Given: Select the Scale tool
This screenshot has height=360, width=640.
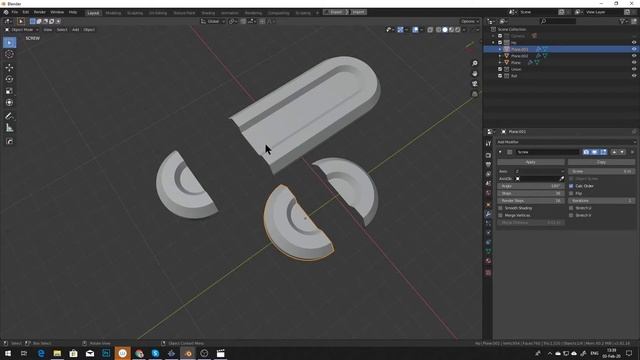Looking at the screenshot, I should click(x=9, y=91).
